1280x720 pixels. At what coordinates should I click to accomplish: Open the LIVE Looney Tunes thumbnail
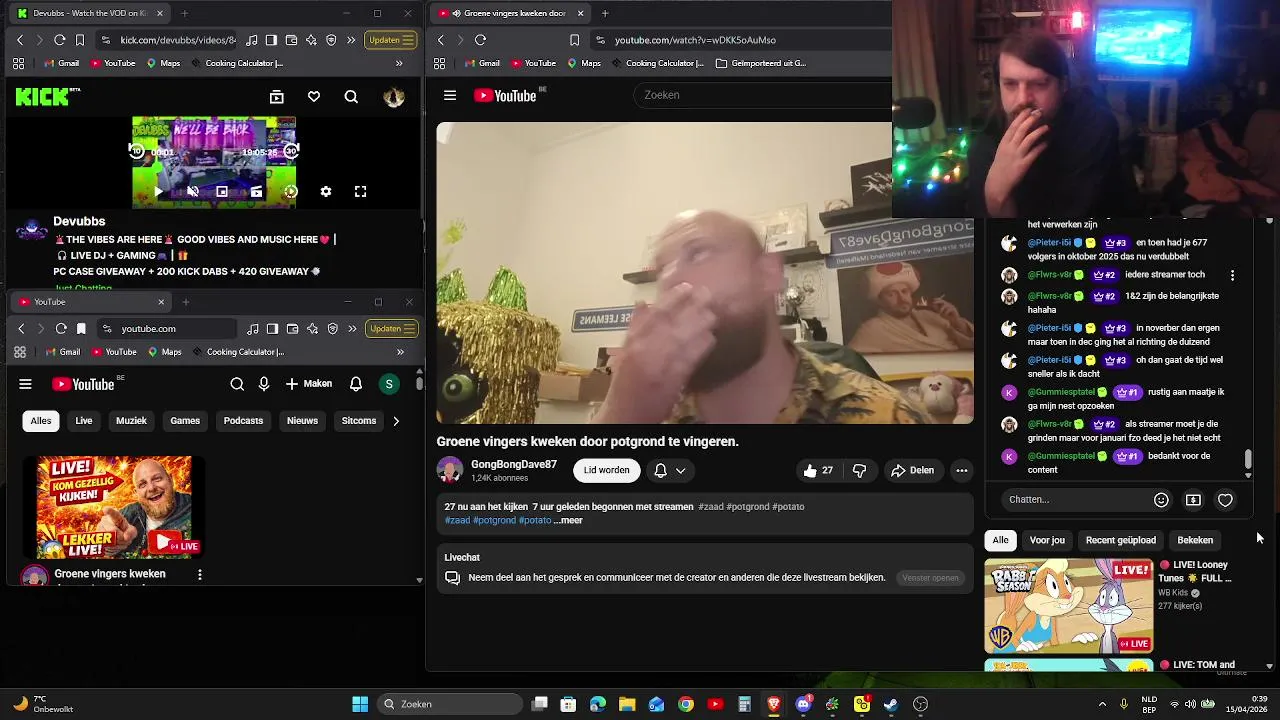[1068, 606]
